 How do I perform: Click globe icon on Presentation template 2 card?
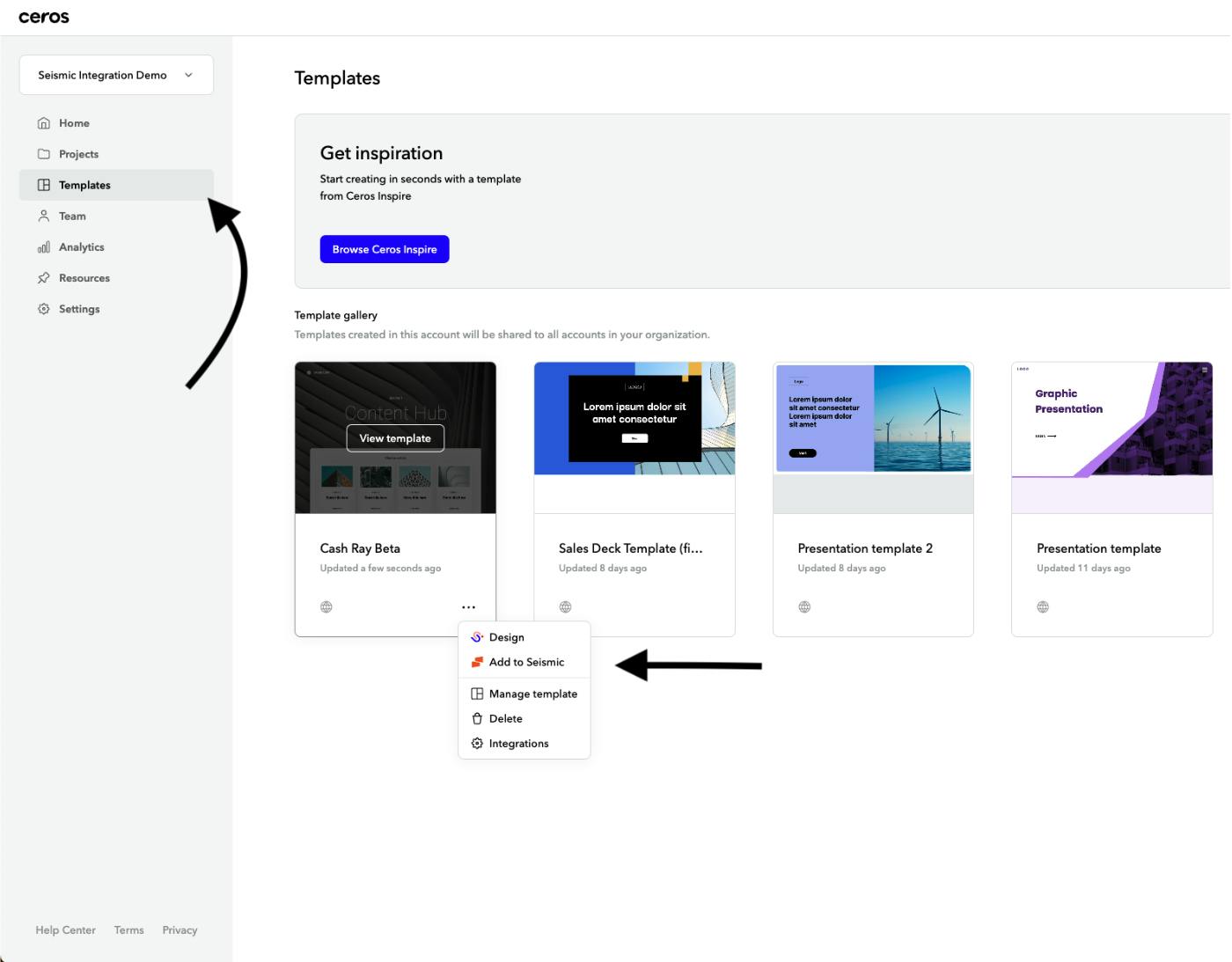tap(804, 606)
